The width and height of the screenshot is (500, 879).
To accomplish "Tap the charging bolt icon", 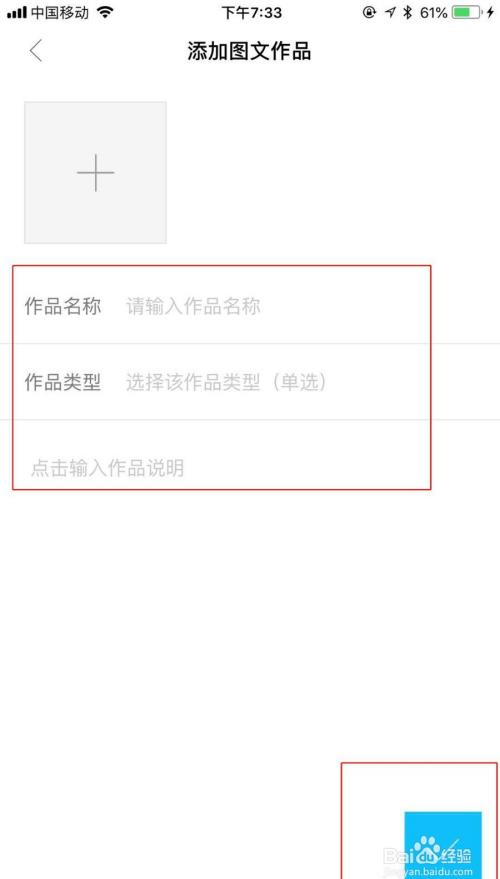I will pyautogui.click(x=490, y=12).
